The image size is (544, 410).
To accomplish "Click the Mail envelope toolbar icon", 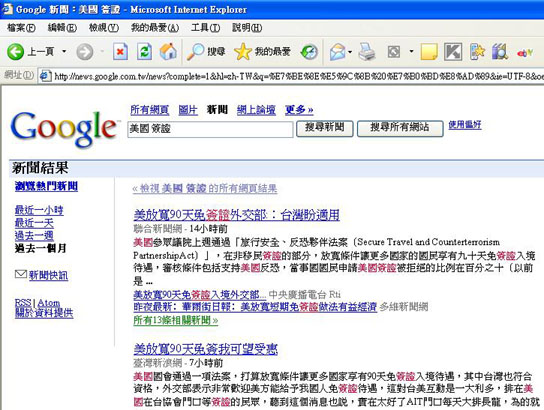I will [337, 52].
